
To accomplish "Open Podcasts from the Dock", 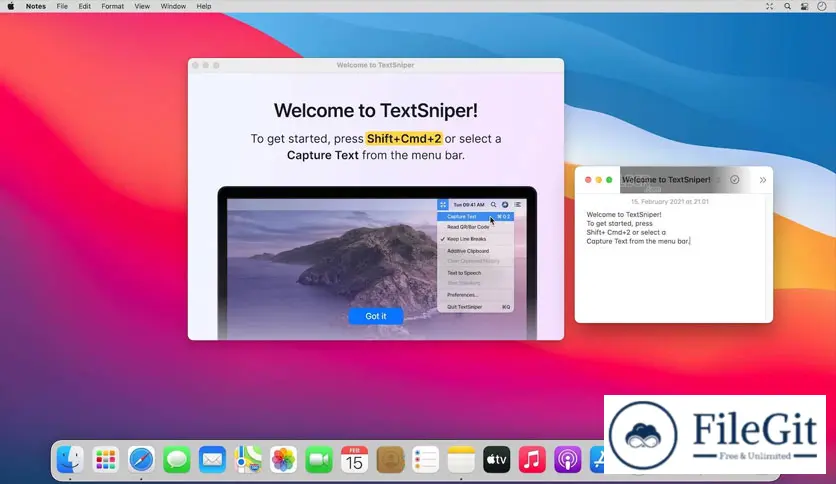I will tap(568, 459).
